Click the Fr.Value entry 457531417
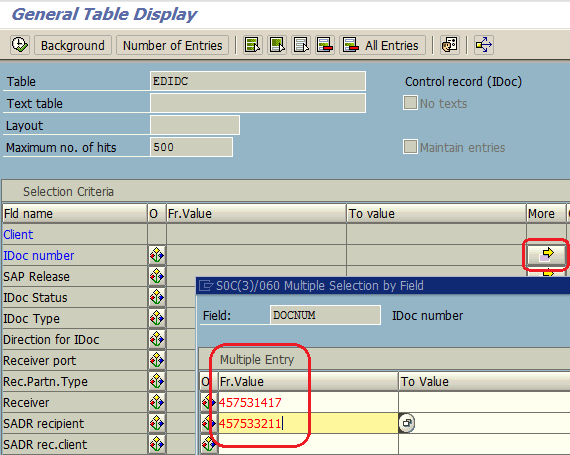This screenshot has width=570, height=455. (308, 402)
